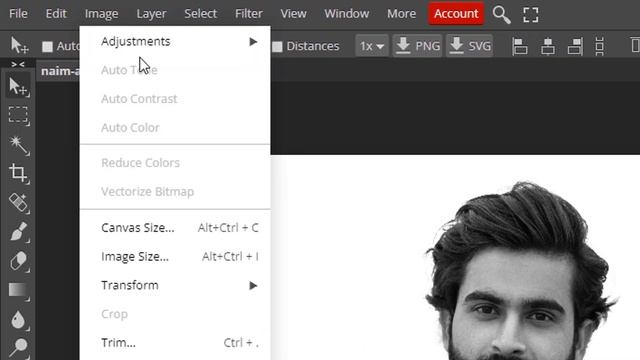Click the search magnifier icon
The width and height of the screenshot is (640, 360).
coord(501,15)
